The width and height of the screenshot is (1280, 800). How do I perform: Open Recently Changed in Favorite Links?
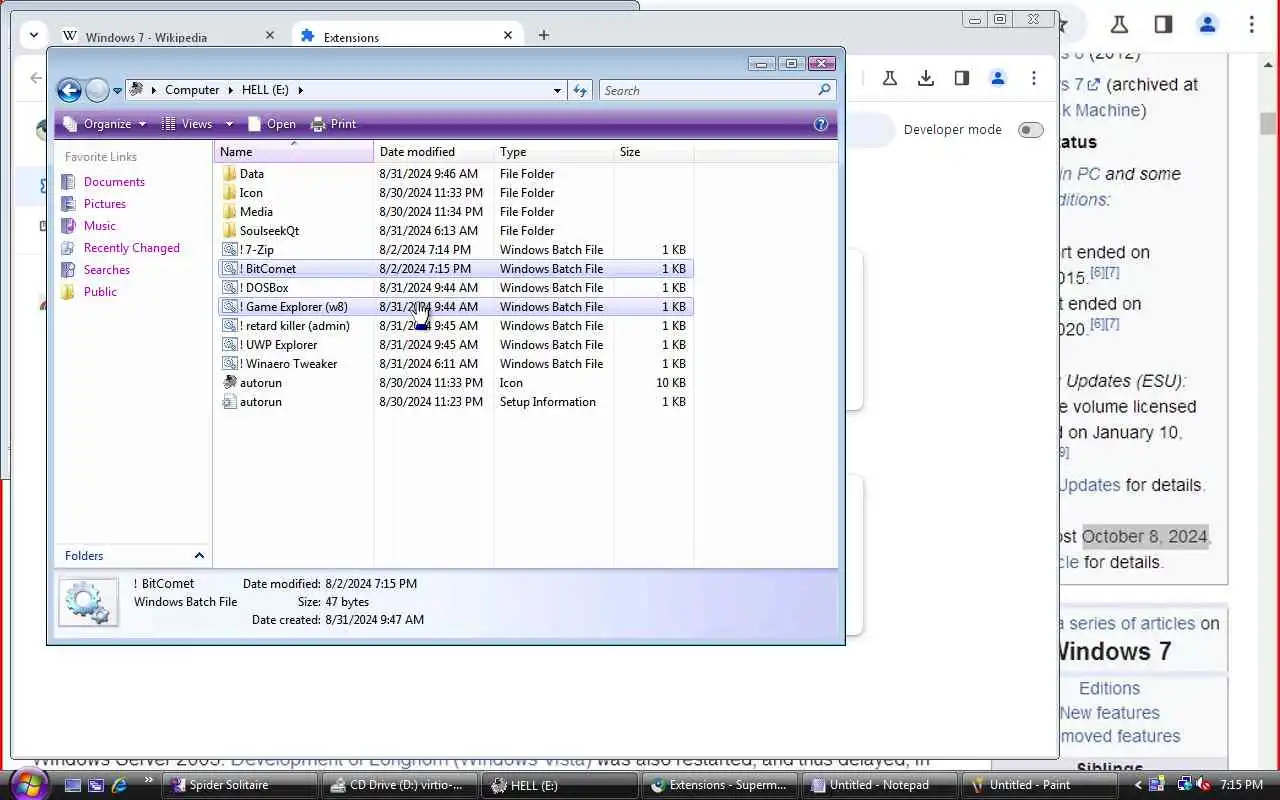(131, 248)
